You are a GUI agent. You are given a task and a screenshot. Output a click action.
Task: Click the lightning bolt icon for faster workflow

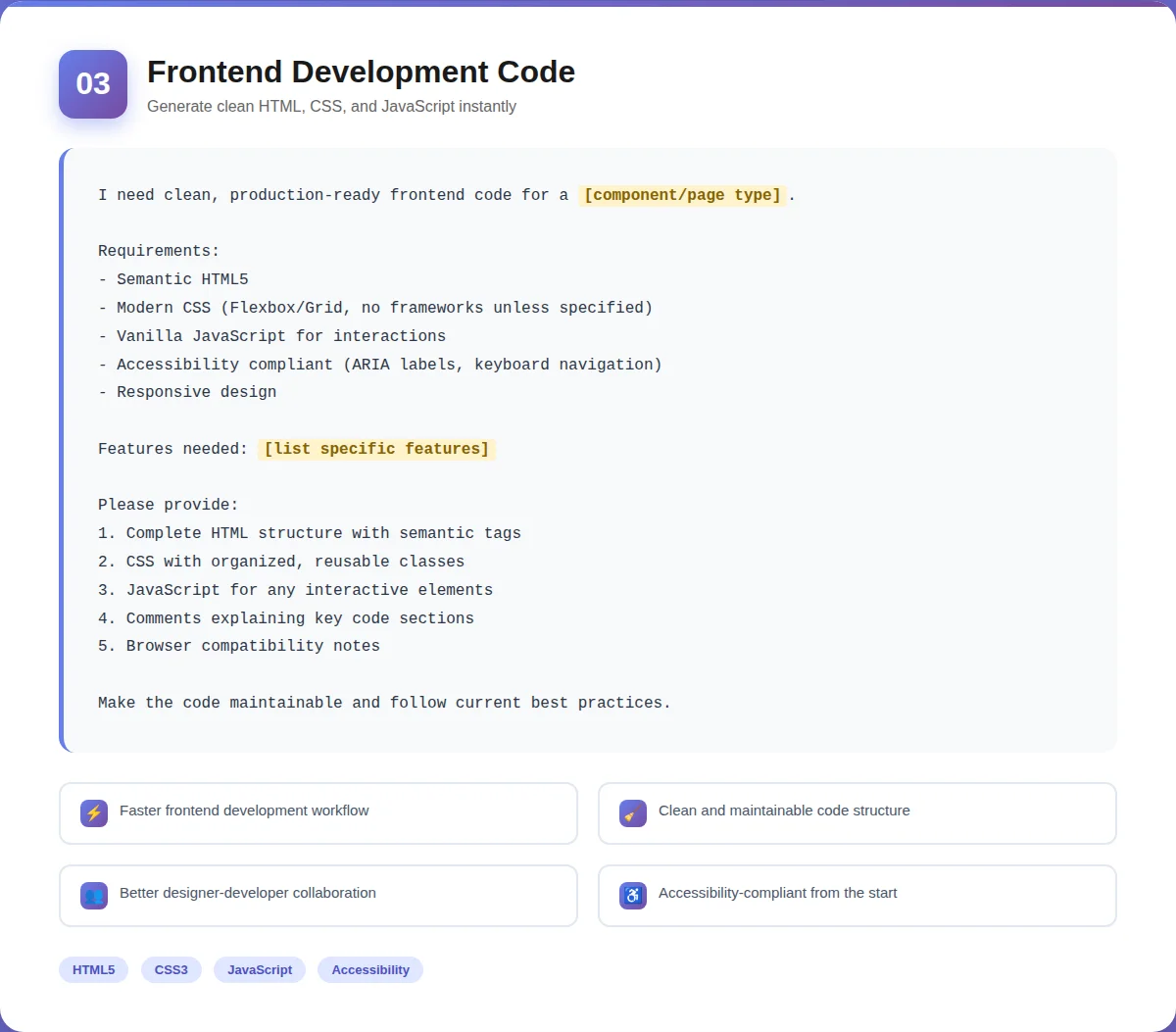click(94, 813)
